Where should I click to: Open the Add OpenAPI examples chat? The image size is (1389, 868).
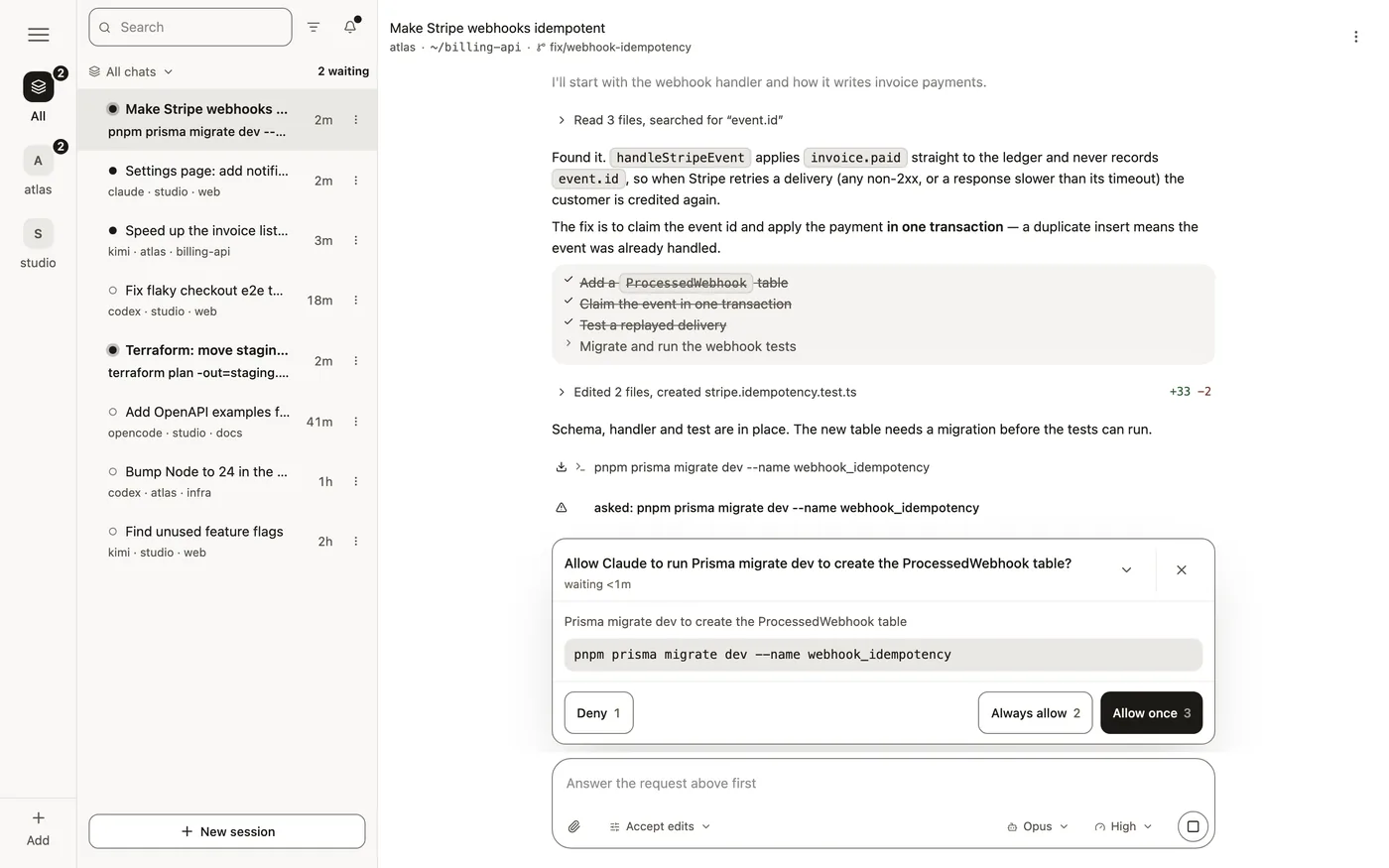coord(227,422)
